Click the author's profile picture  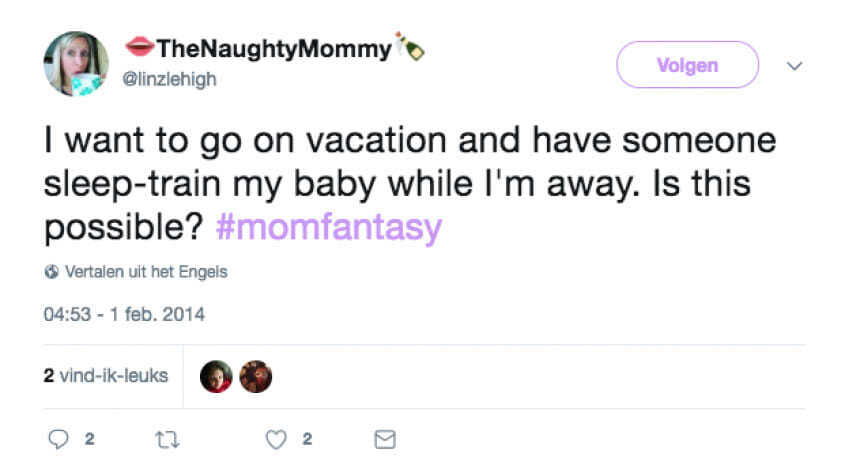(x=75, y=64)
